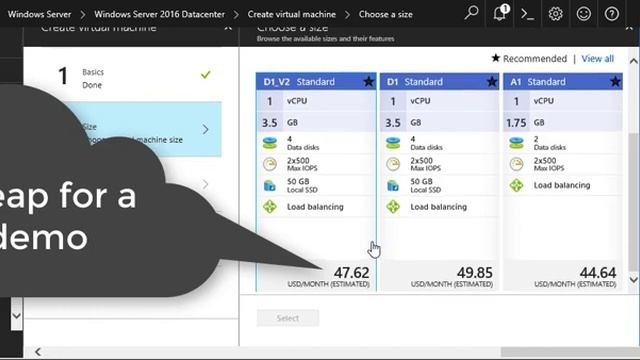Click 1.75 GB memory in A1 card
The height and width of the screenshot is (360, 640).
563,122
